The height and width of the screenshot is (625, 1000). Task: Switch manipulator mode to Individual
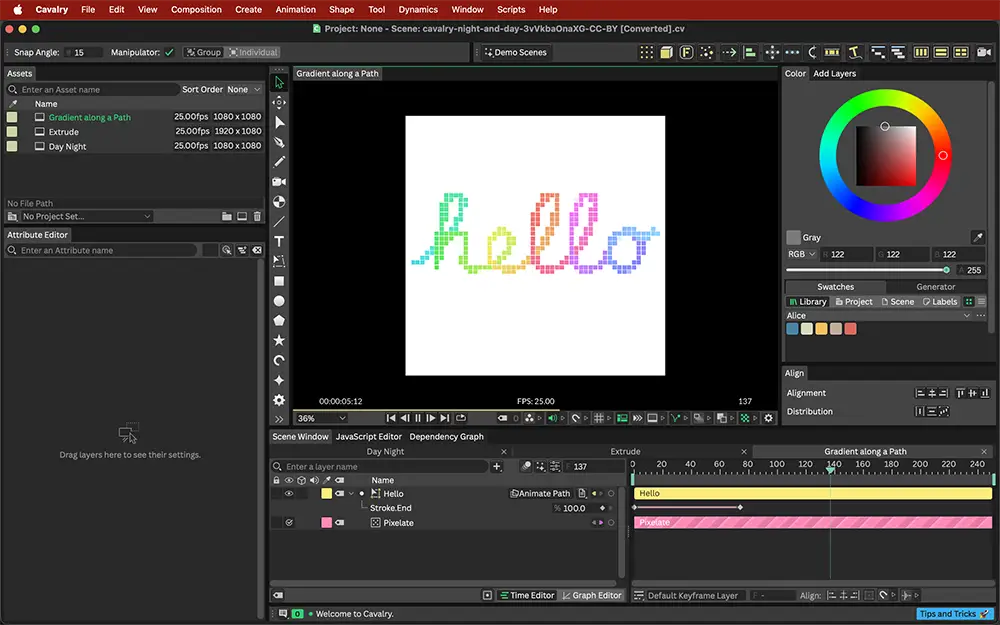[253, 52]
